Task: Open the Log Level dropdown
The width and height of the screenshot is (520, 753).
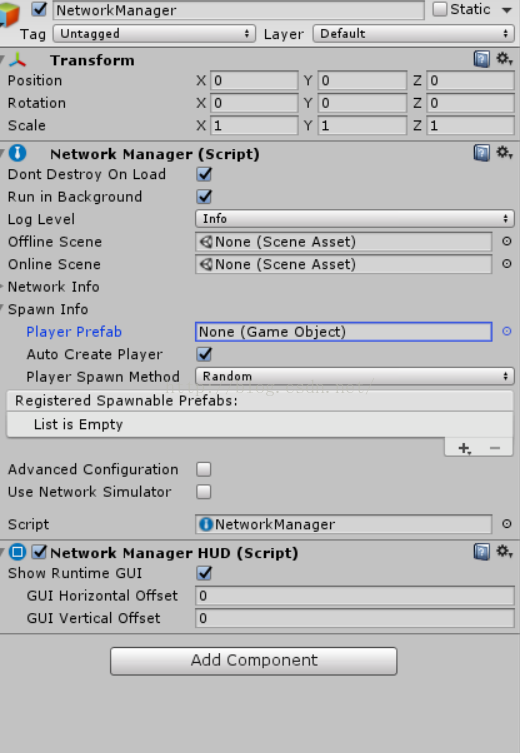Action: (x=355, y=219)
